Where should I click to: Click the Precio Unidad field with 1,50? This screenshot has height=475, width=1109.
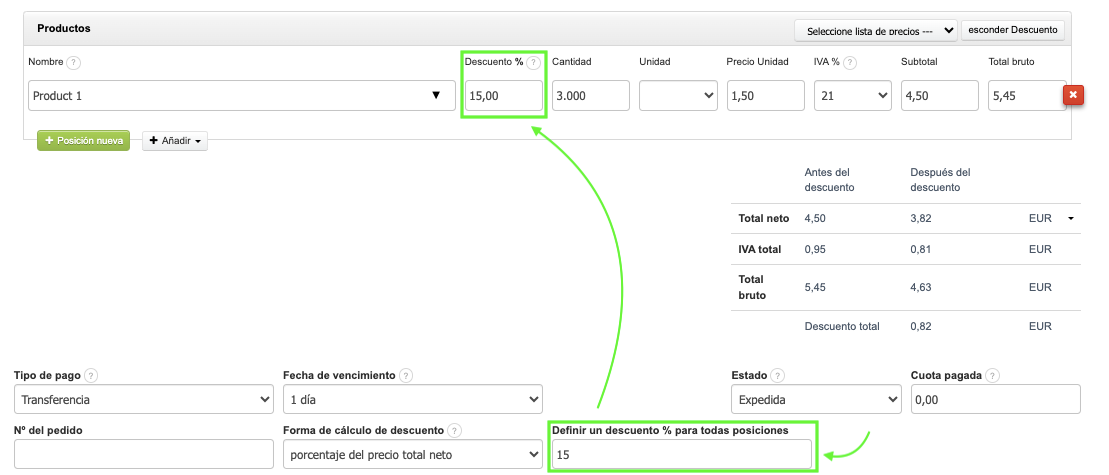(765, 95)
